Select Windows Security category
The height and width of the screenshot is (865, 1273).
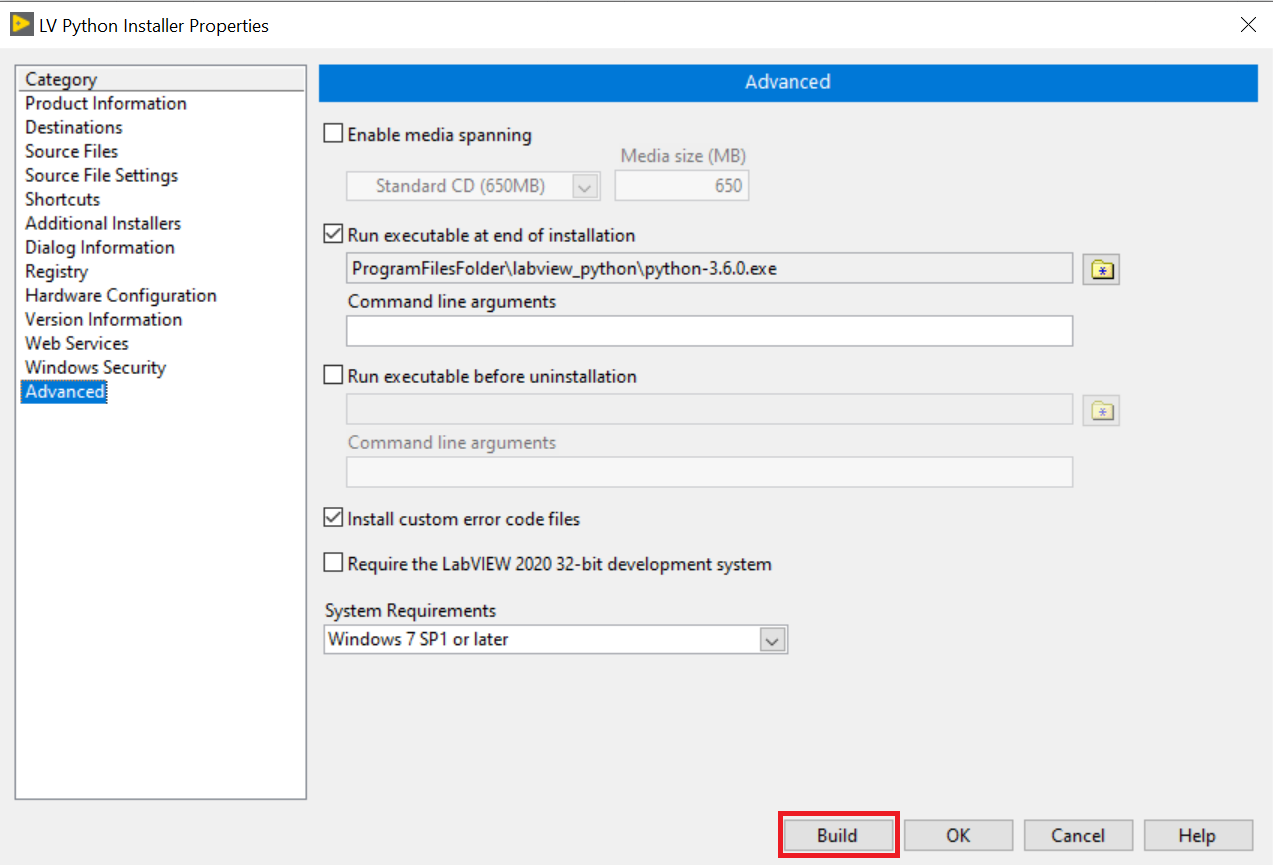tap(96, 367)
